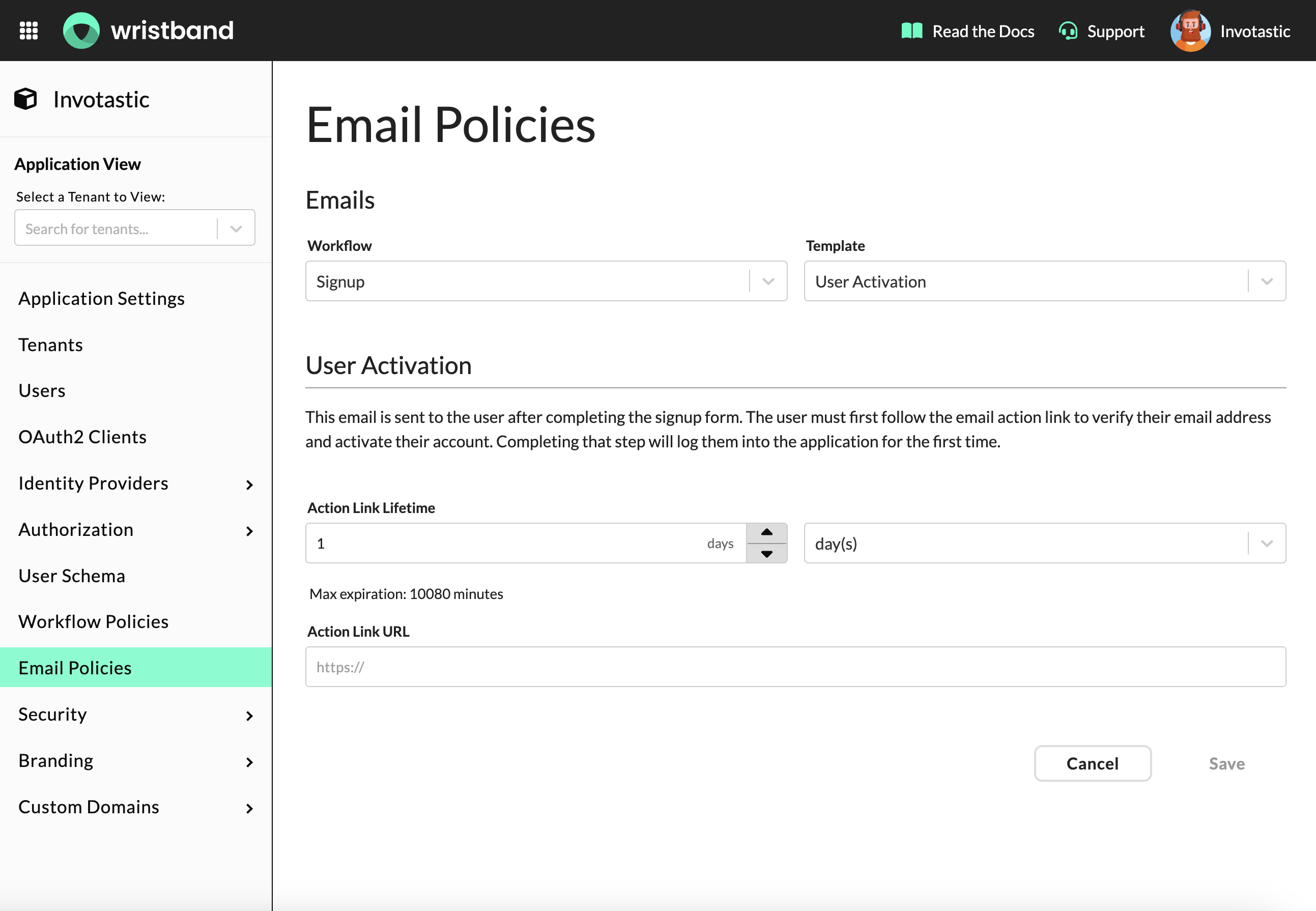Focus the Action Link URL field

coord(795,667)
